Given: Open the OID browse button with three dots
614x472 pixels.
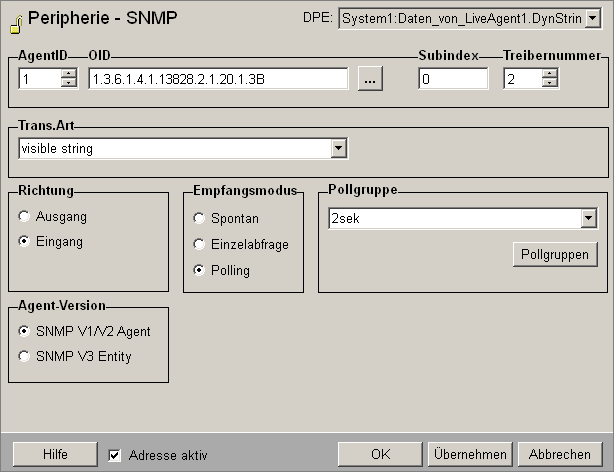Looking at the screenshot, I should [x=370, y=79].
